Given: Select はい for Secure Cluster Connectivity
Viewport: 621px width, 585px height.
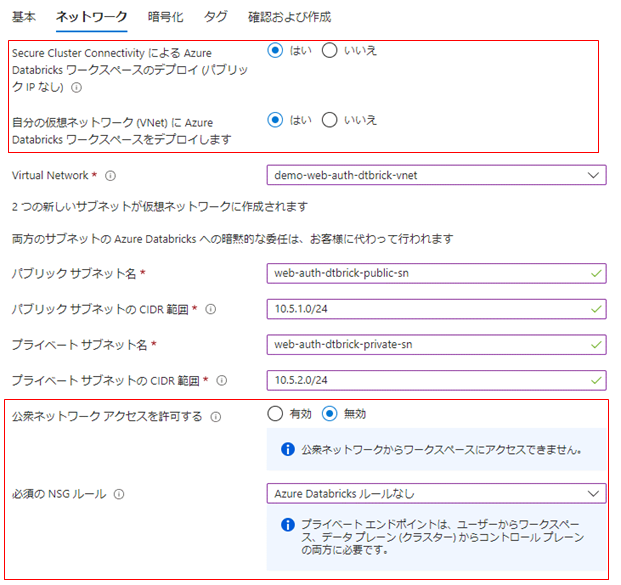Looking at the screenshot, I should 275,50.
